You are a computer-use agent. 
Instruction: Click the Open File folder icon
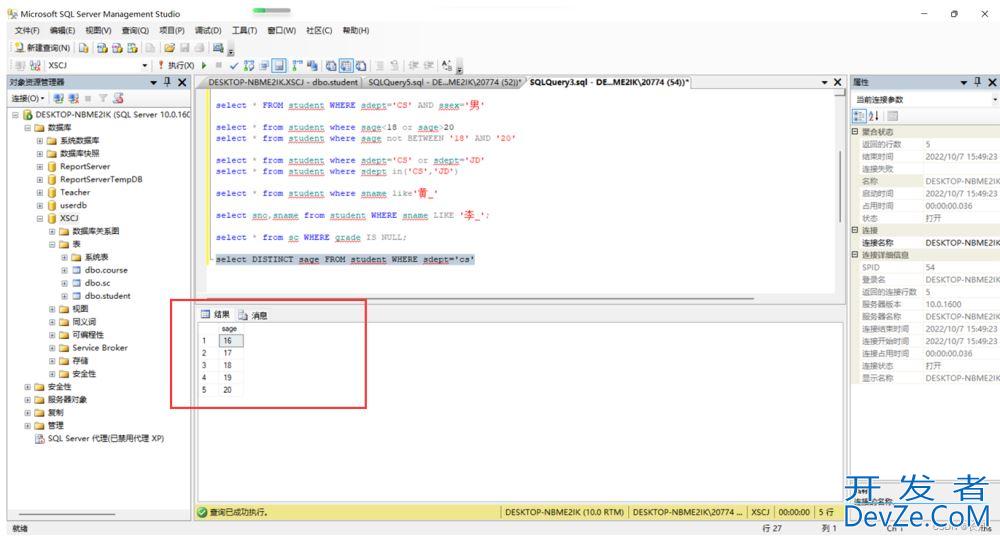point(169,48)
